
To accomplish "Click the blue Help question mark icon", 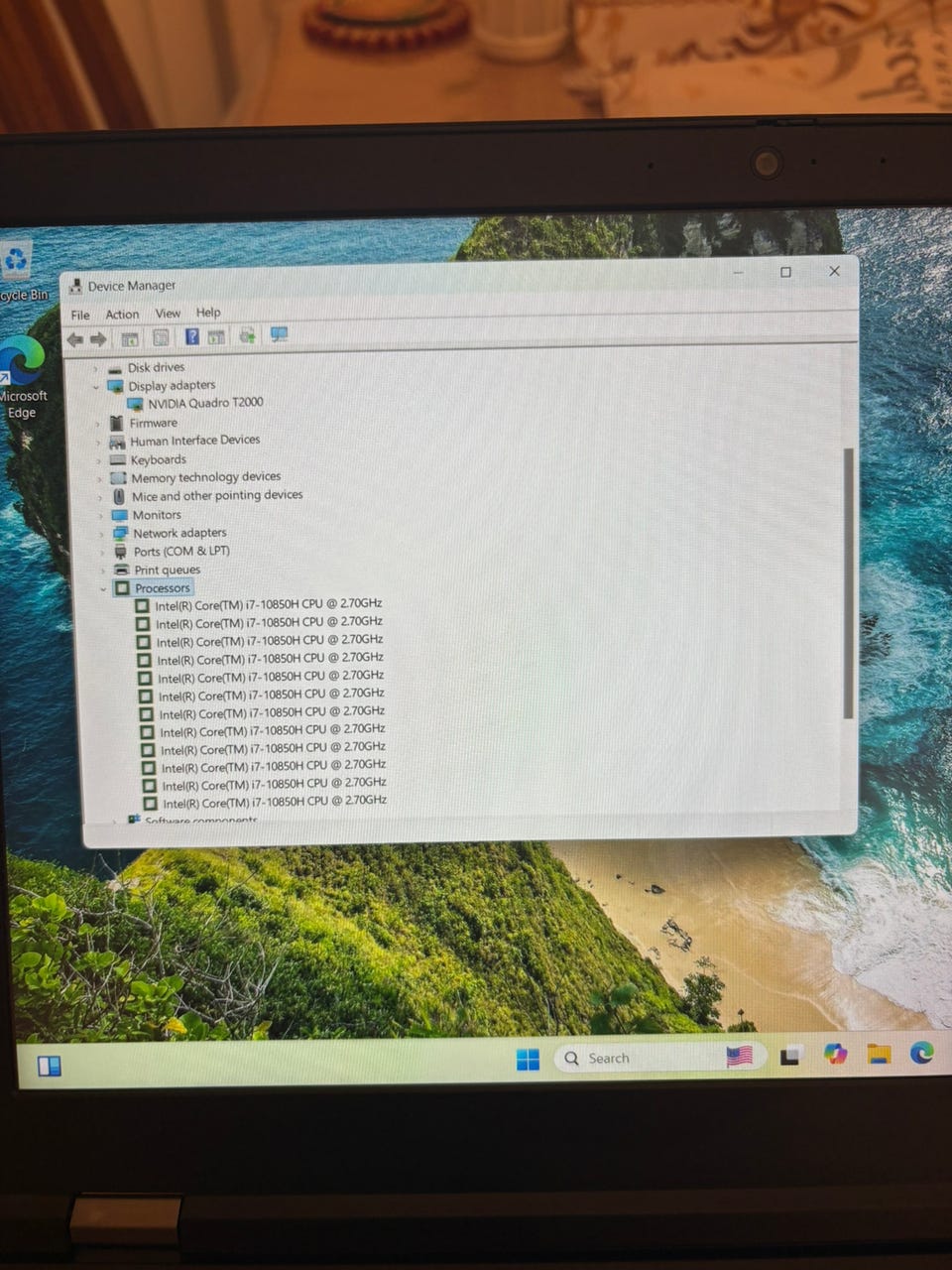I will [192, 337].
